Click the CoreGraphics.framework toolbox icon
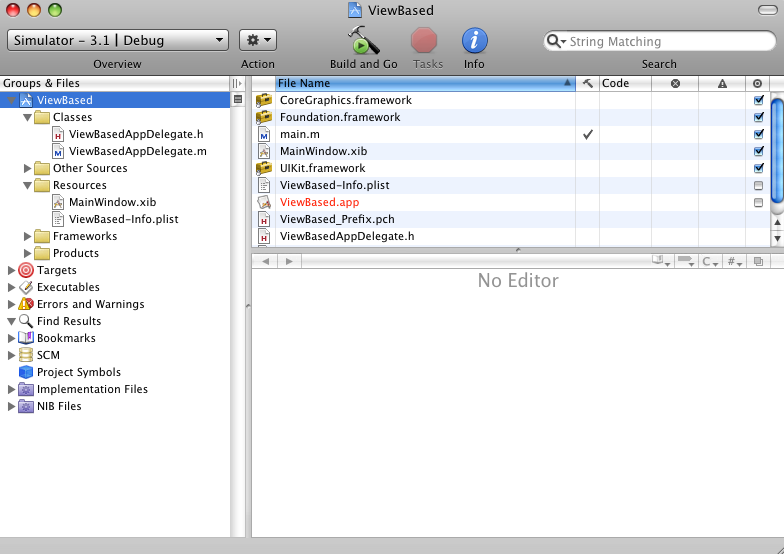Screen dimensions: 784x554 (x=264, y=100)
